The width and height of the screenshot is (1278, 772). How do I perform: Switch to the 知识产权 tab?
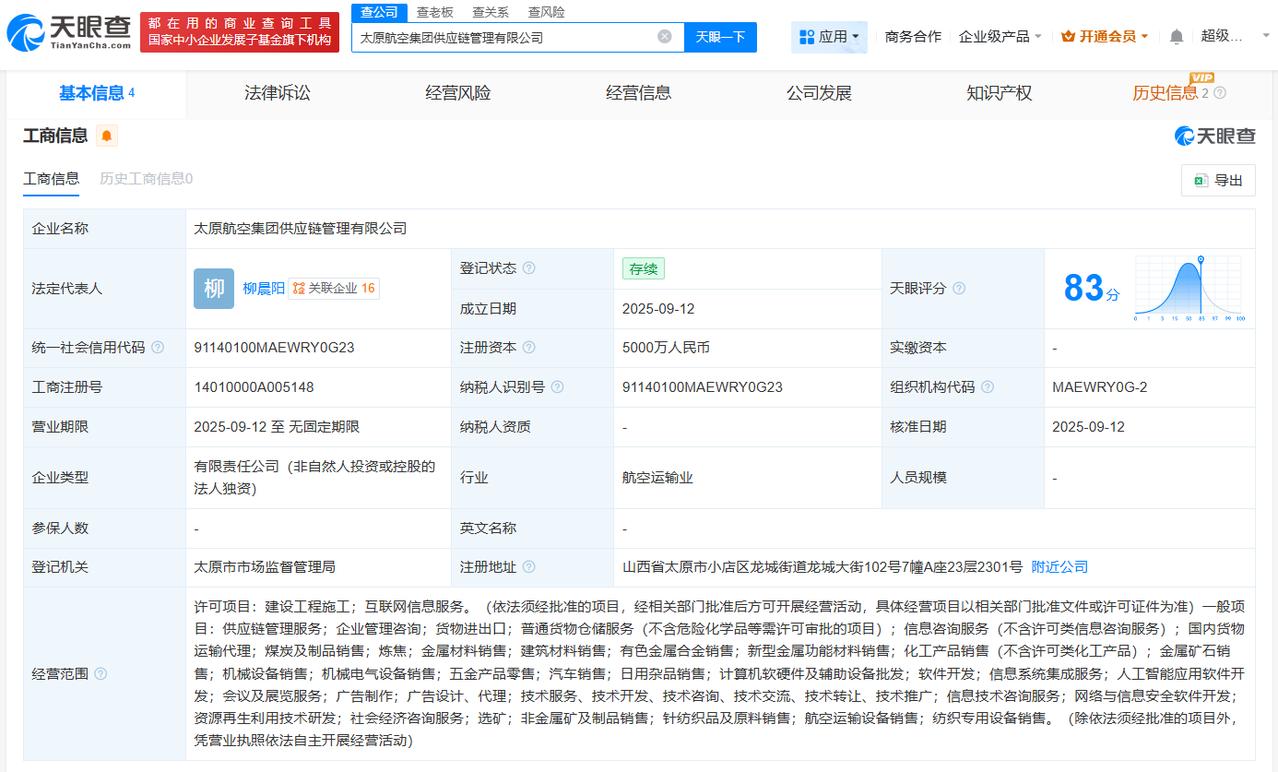[x=999, y=93]
